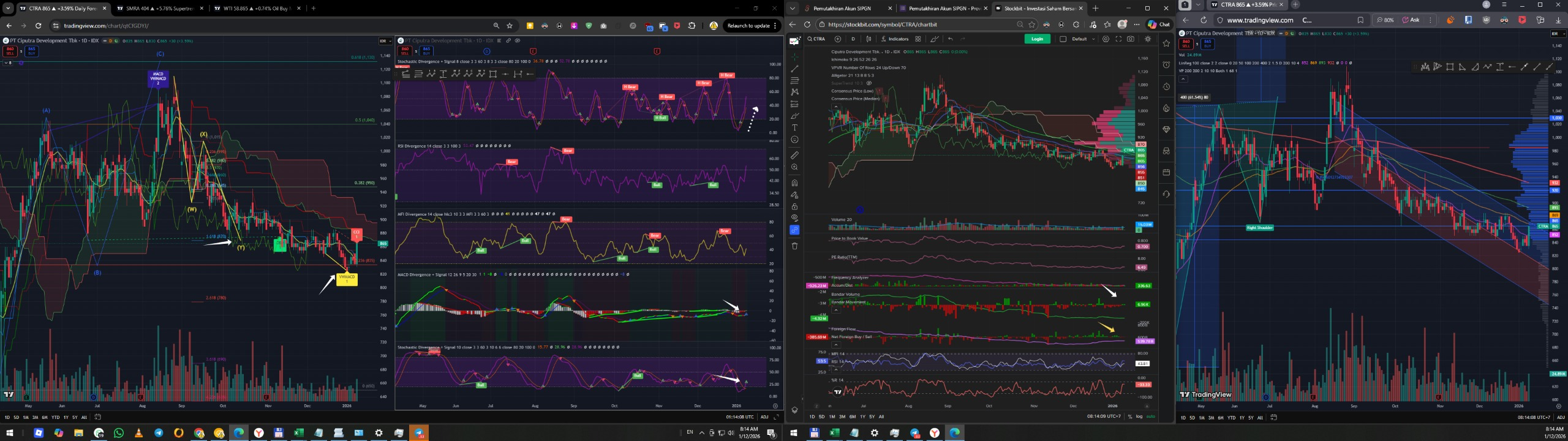Select text T tool in Stockbit sidebar
Viewport: 1568px width, 441px height.
pos(794,127)
